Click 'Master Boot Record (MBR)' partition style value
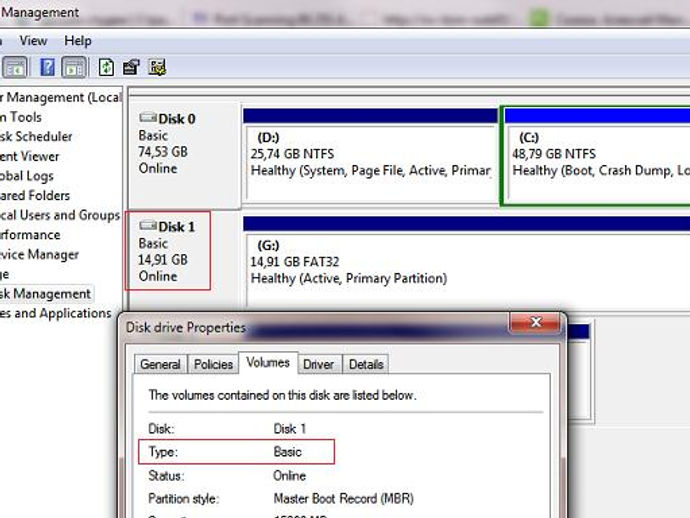690x518 pixels. tap(344, 499)
